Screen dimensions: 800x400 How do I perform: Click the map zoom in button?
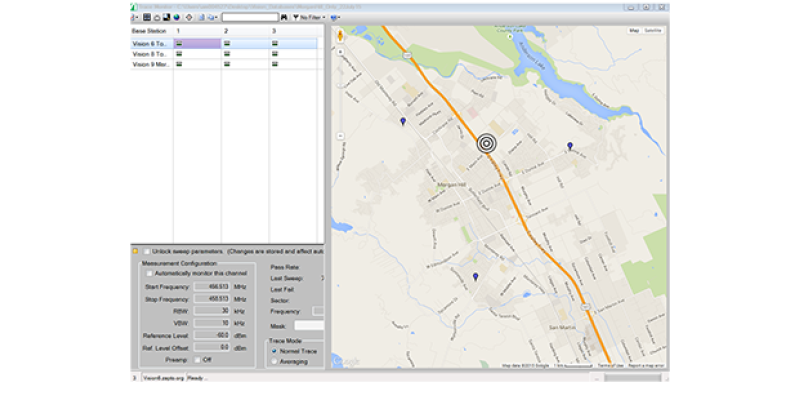coord(341,52)
